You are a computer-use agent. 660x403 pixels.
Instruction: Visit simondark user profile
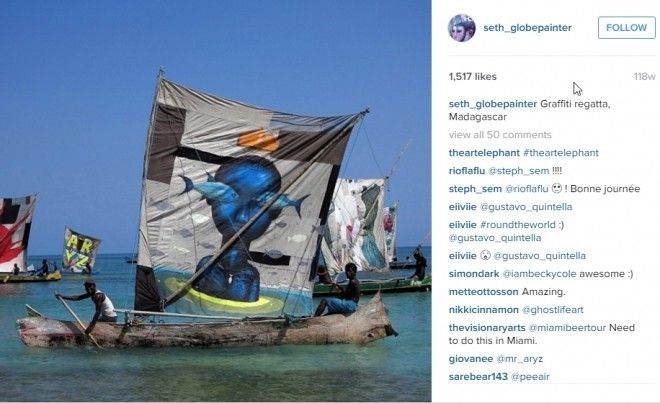coord(474,274)
